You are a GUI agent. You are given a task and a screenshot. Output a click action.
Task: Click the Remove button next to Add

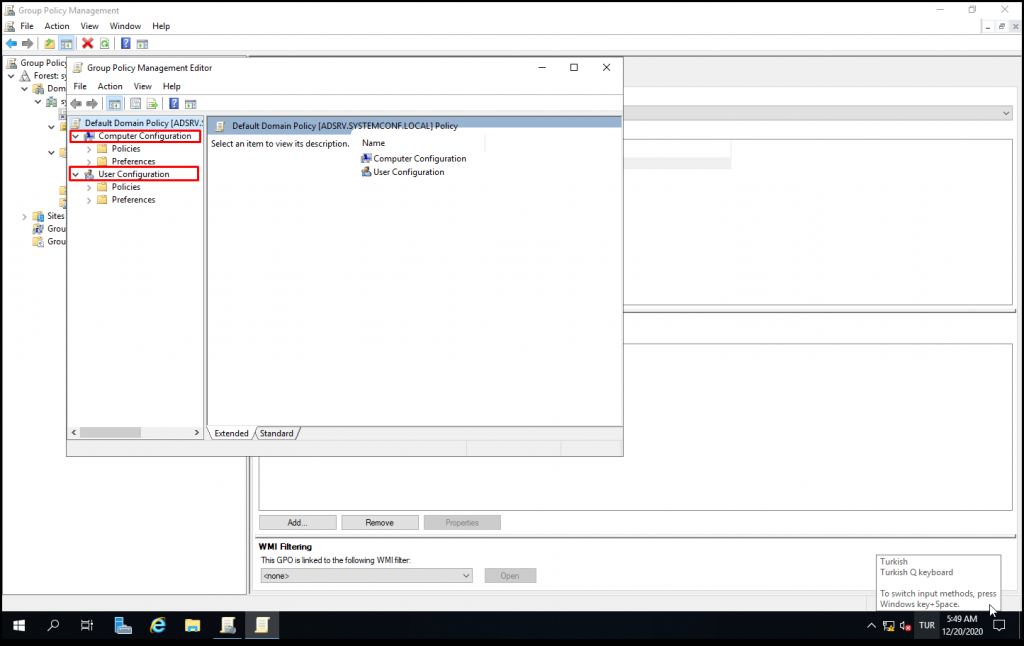point(379,522)
